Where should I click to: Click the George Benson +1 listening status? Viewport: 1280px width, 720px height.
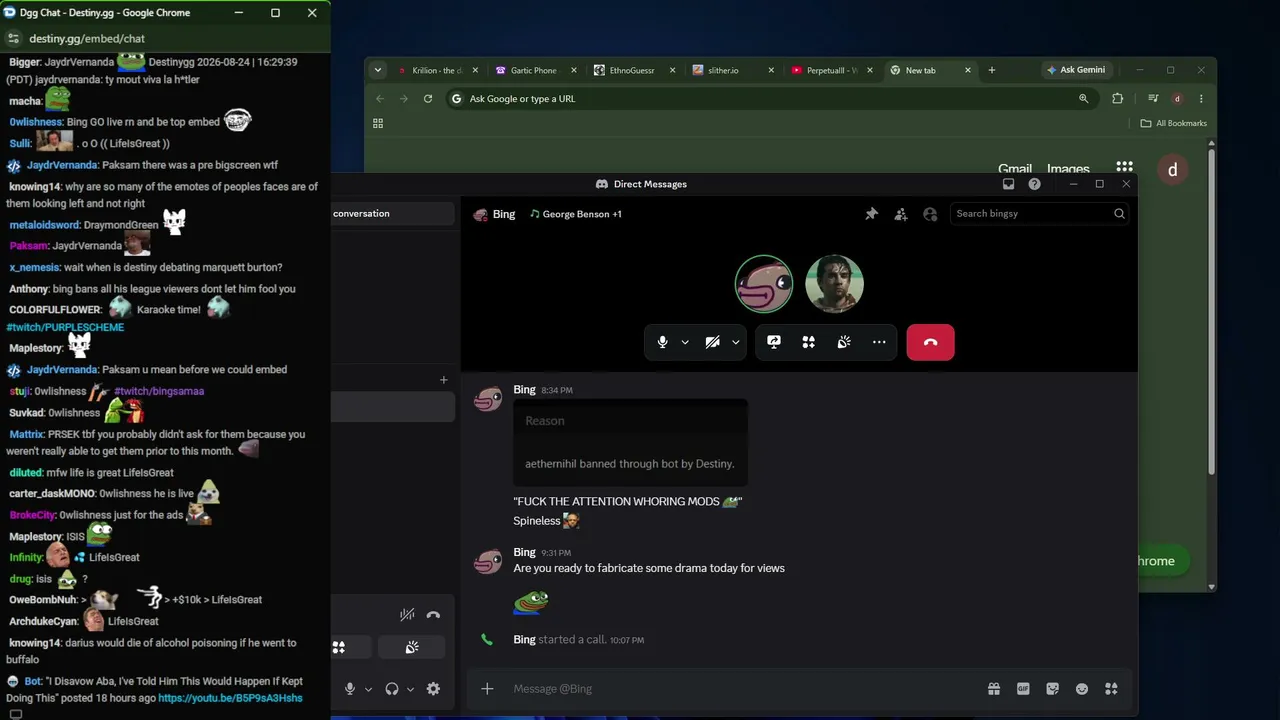576,214
